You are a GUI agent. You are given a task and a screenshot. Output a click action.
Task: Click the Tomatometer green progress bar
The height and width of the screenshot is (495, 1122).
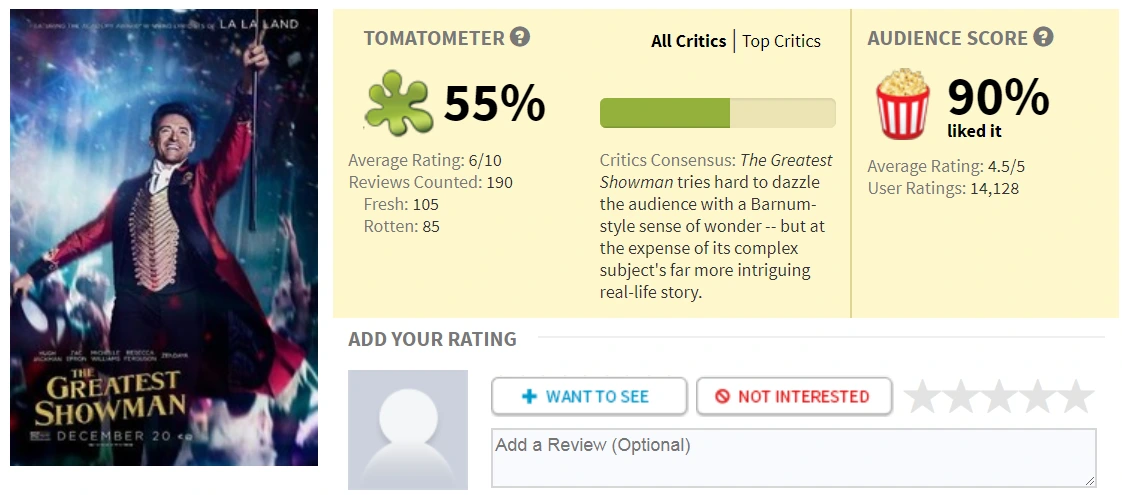click(717, 113)
